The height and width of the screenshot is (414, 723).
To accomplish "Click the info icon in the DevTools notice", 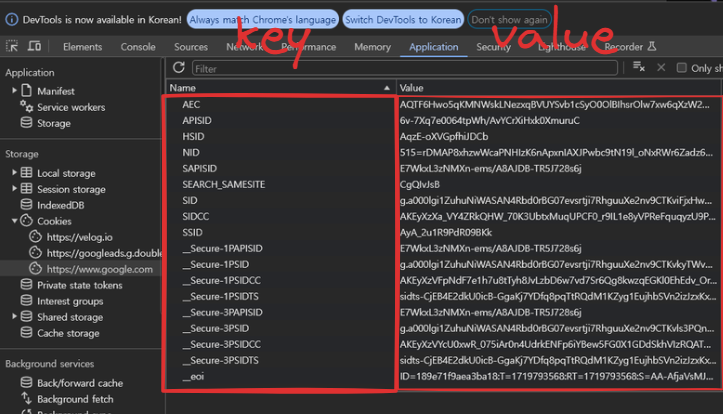I will [12, 19].
